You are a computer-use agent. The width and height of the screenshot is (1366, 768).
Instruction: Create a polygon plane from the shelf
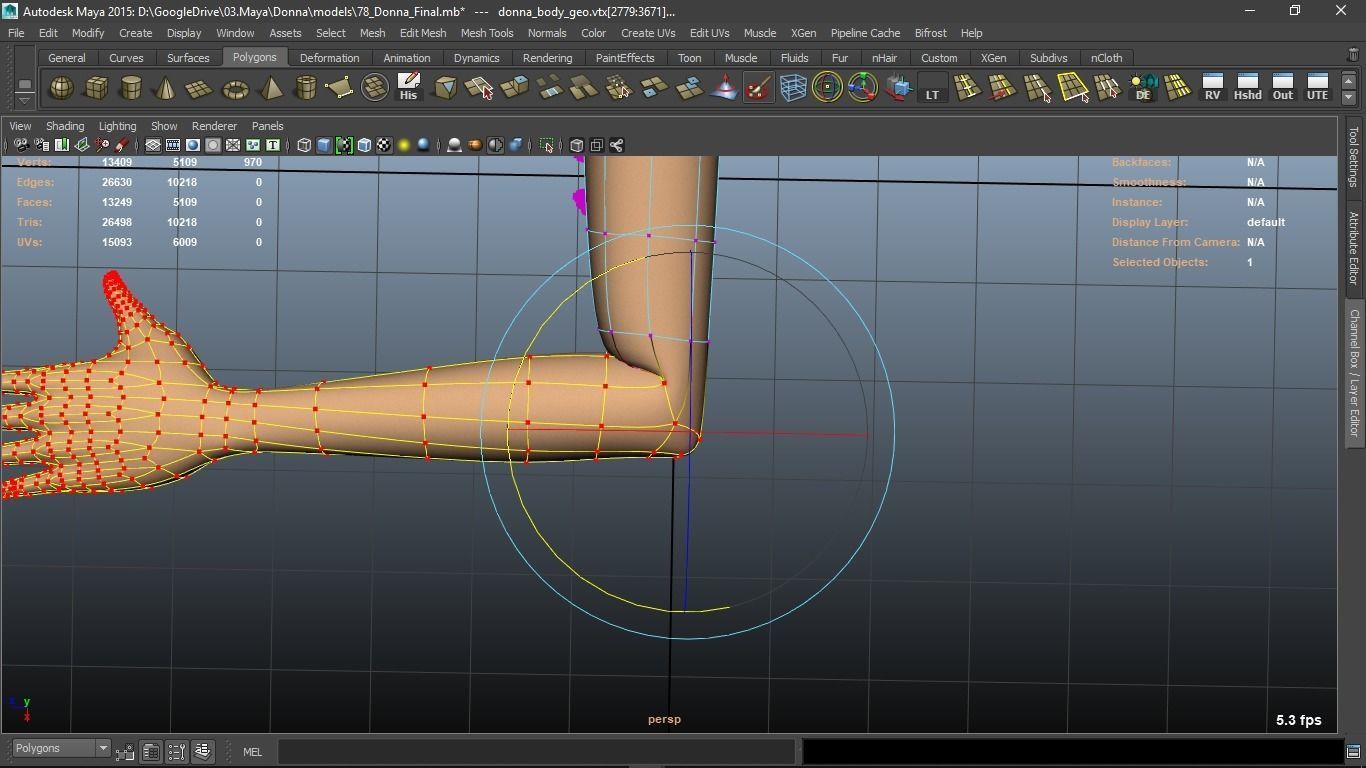200,88
